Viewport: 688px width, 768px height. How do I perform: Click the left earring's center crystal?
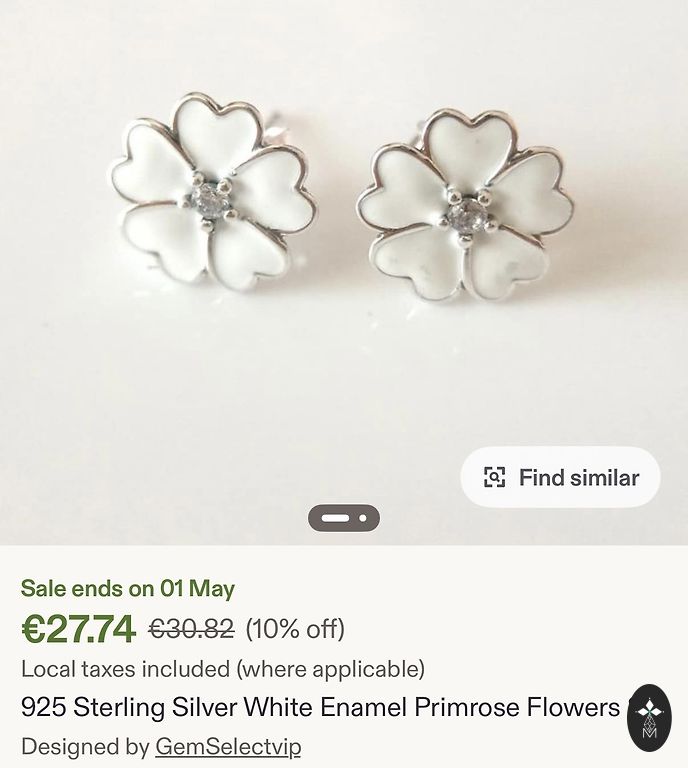coord(211,195)
